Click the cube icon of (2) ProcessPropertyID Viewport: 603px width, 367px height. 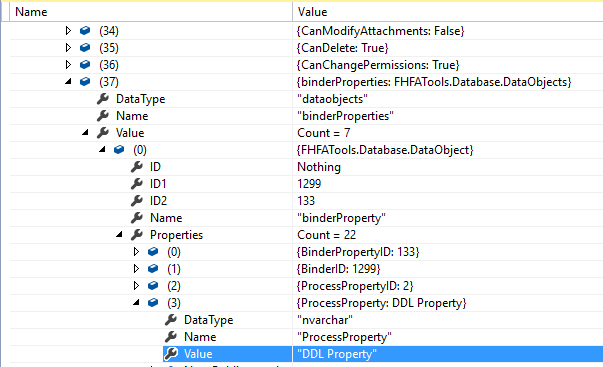153,285
